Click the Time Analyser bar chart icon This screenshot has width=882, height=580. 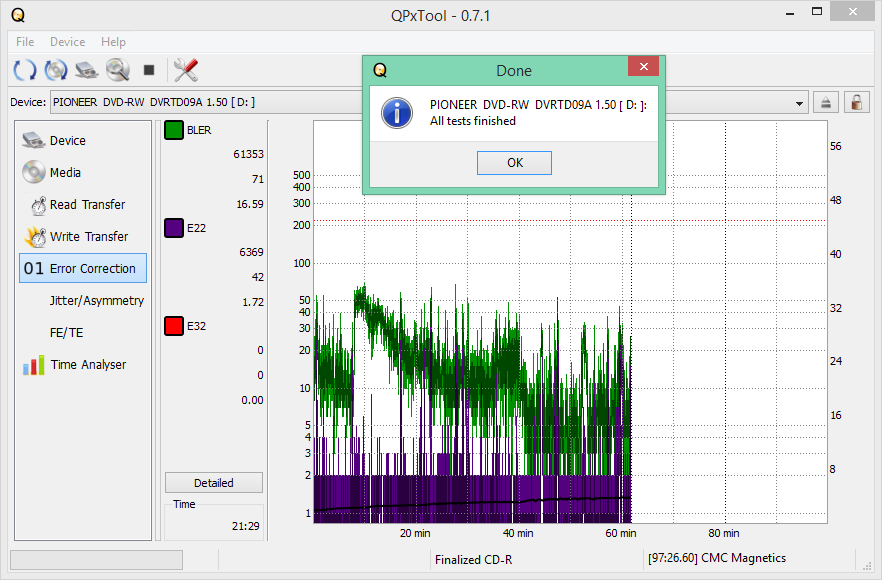[34, 365]
